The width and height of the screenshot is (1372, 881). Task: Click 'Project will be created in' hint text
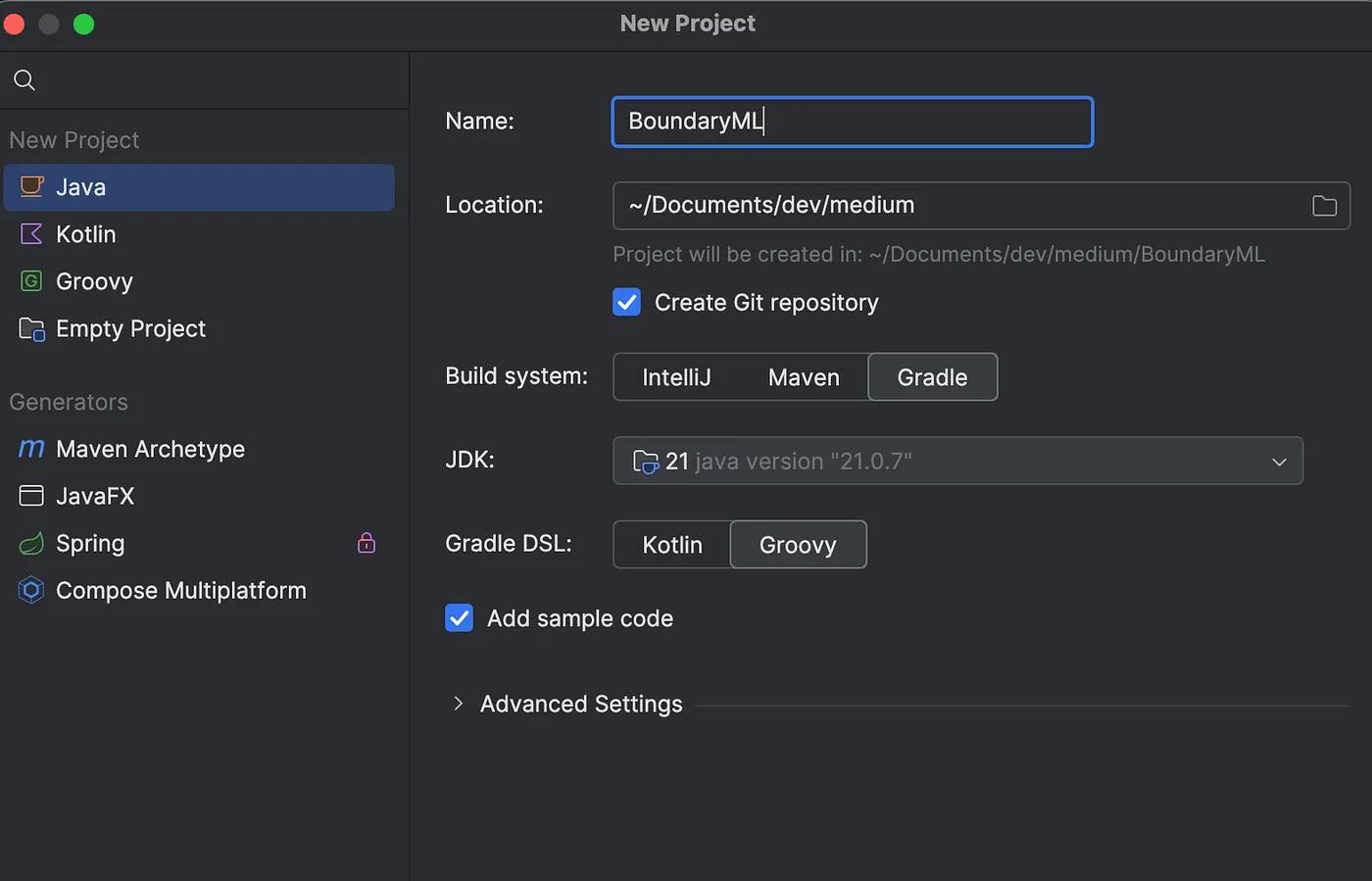(x=939, y=255)
